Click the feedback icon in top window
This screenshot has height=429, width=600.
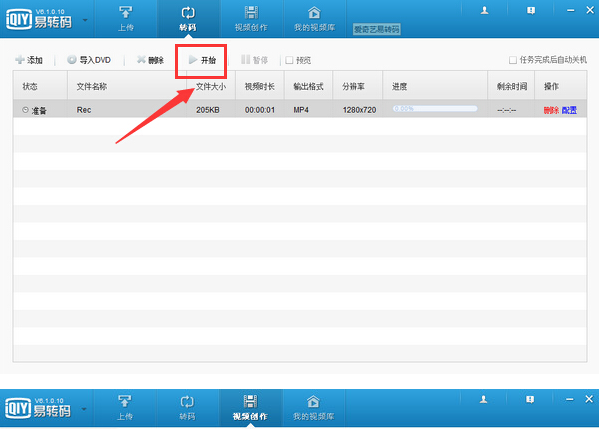coord(531,10)
